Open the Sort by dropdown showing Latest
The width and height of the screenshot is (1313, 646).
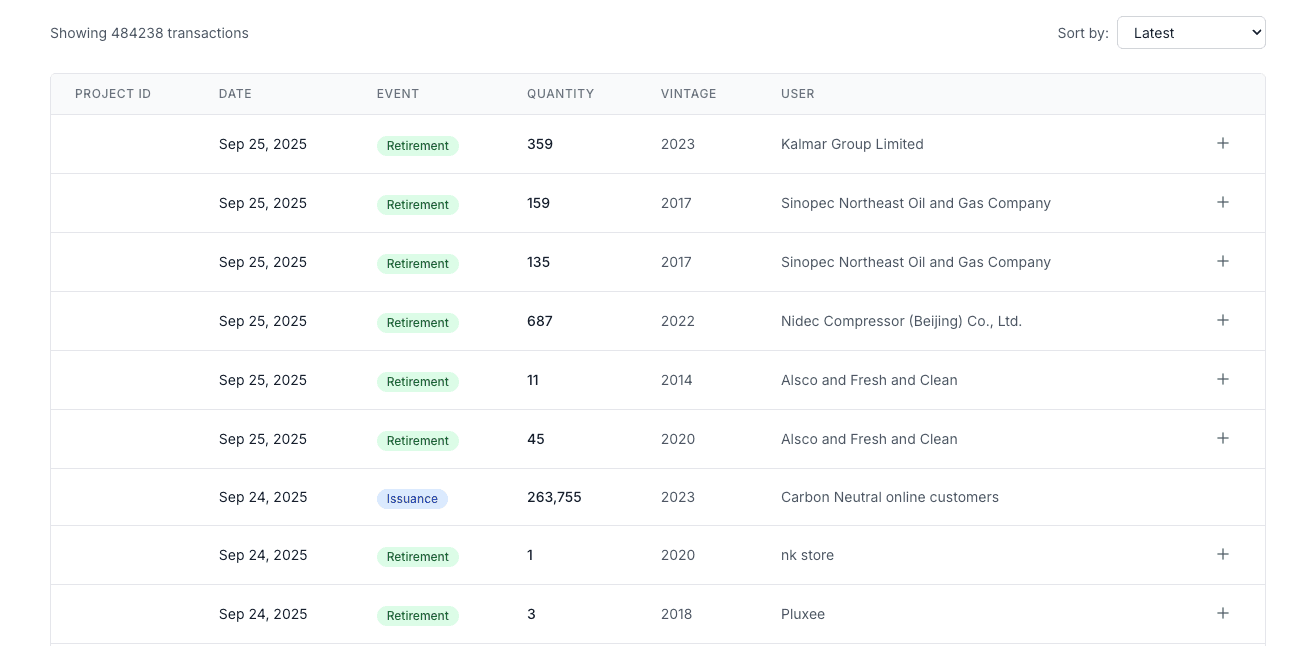coord(1190,32)
